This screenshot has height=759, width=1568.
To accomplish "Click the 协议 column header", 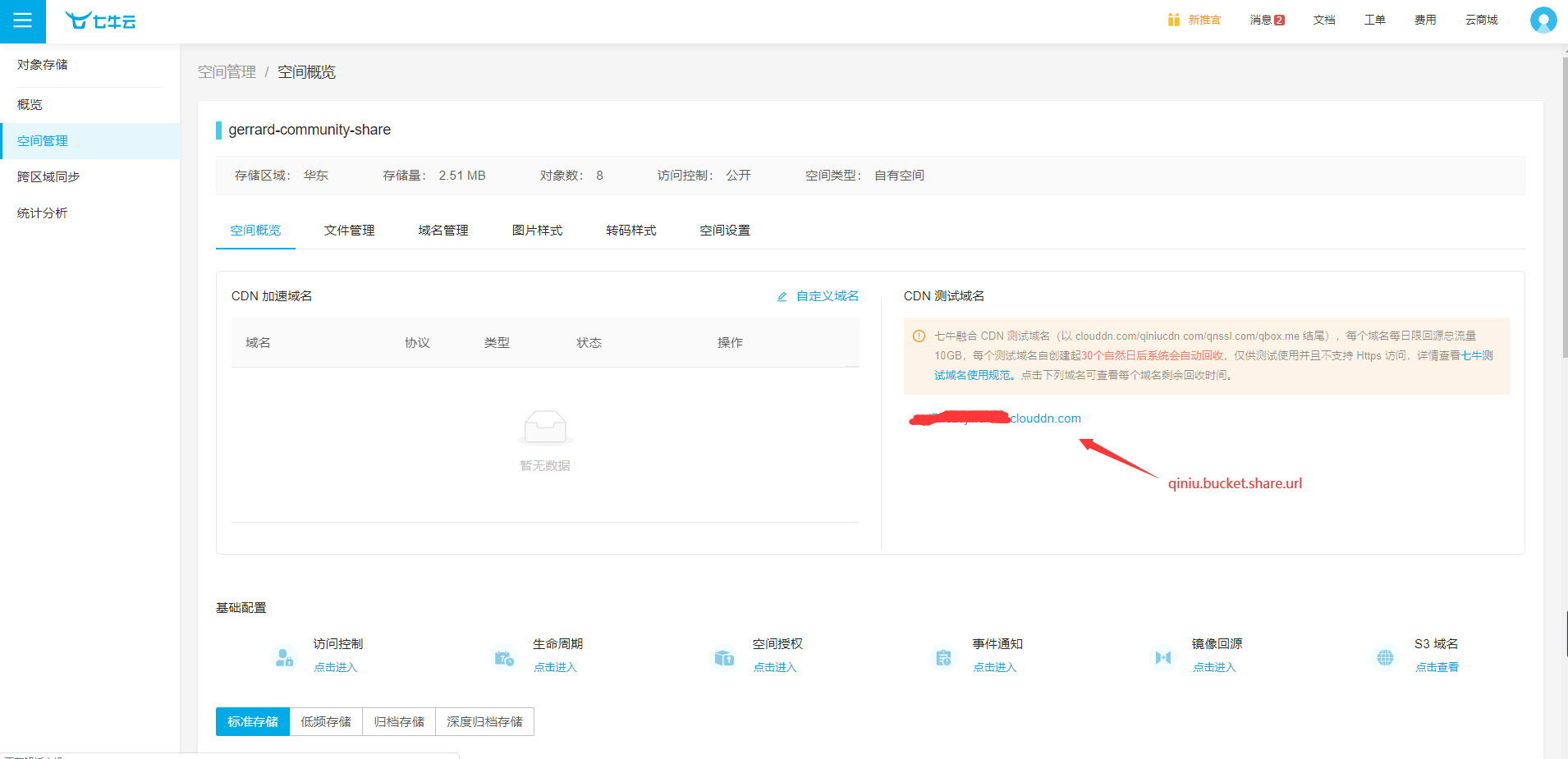I will 418,343.
